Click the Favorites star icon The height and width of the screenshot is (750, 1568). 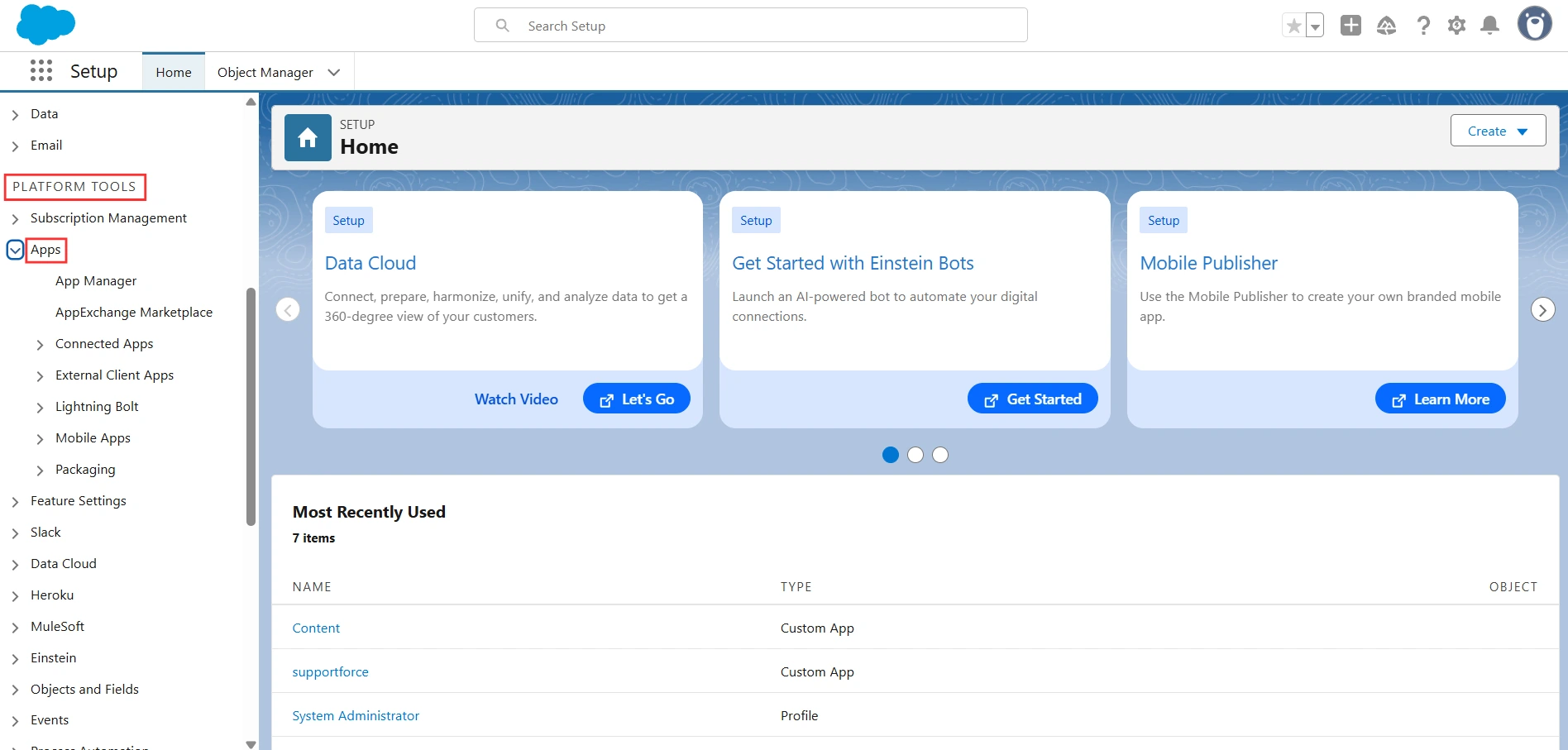tap(1294, 26)
